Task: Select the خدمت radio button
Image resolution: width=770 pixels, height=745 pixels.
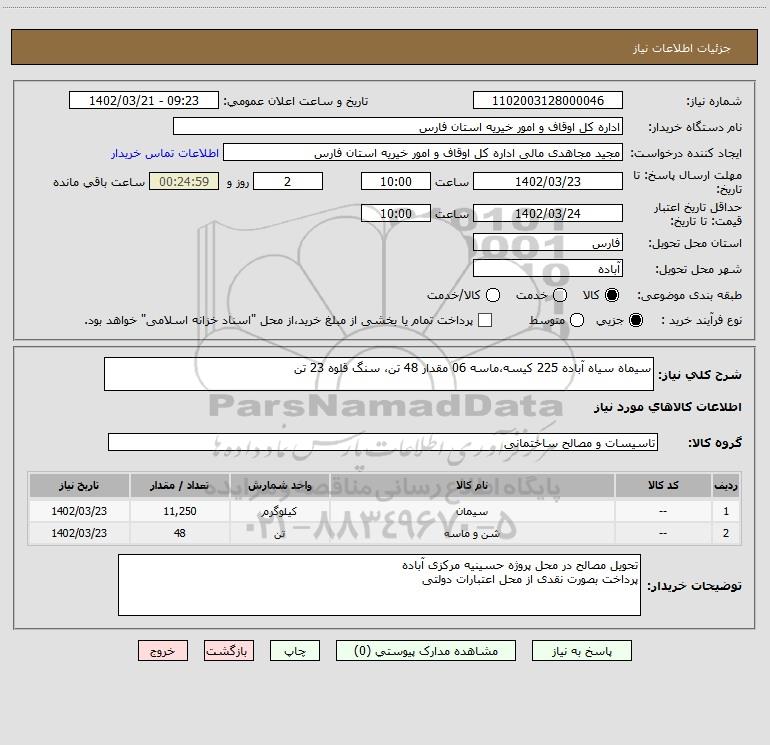Action: (x=560, y=295)
